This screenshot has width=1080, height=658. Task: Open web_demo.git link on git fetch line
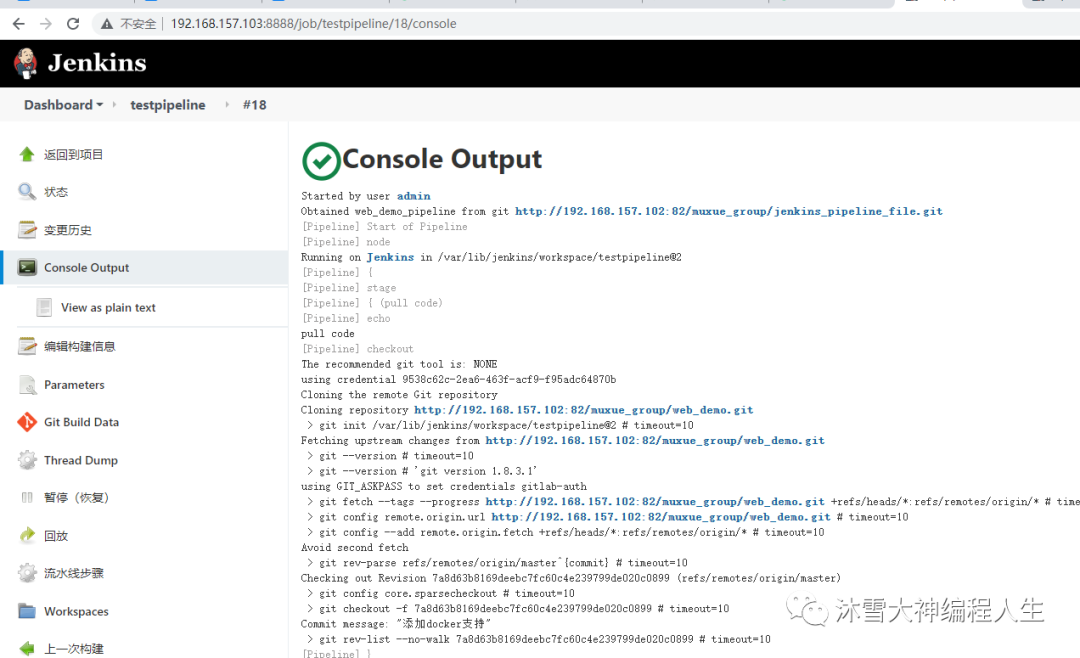tap(655, 502)
